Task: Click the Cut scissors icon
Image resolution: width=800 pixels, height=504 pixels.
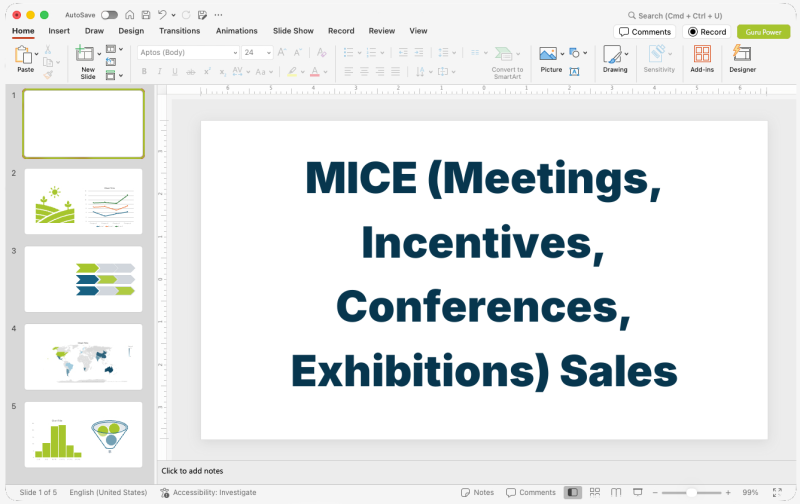Action: point(48,49)
